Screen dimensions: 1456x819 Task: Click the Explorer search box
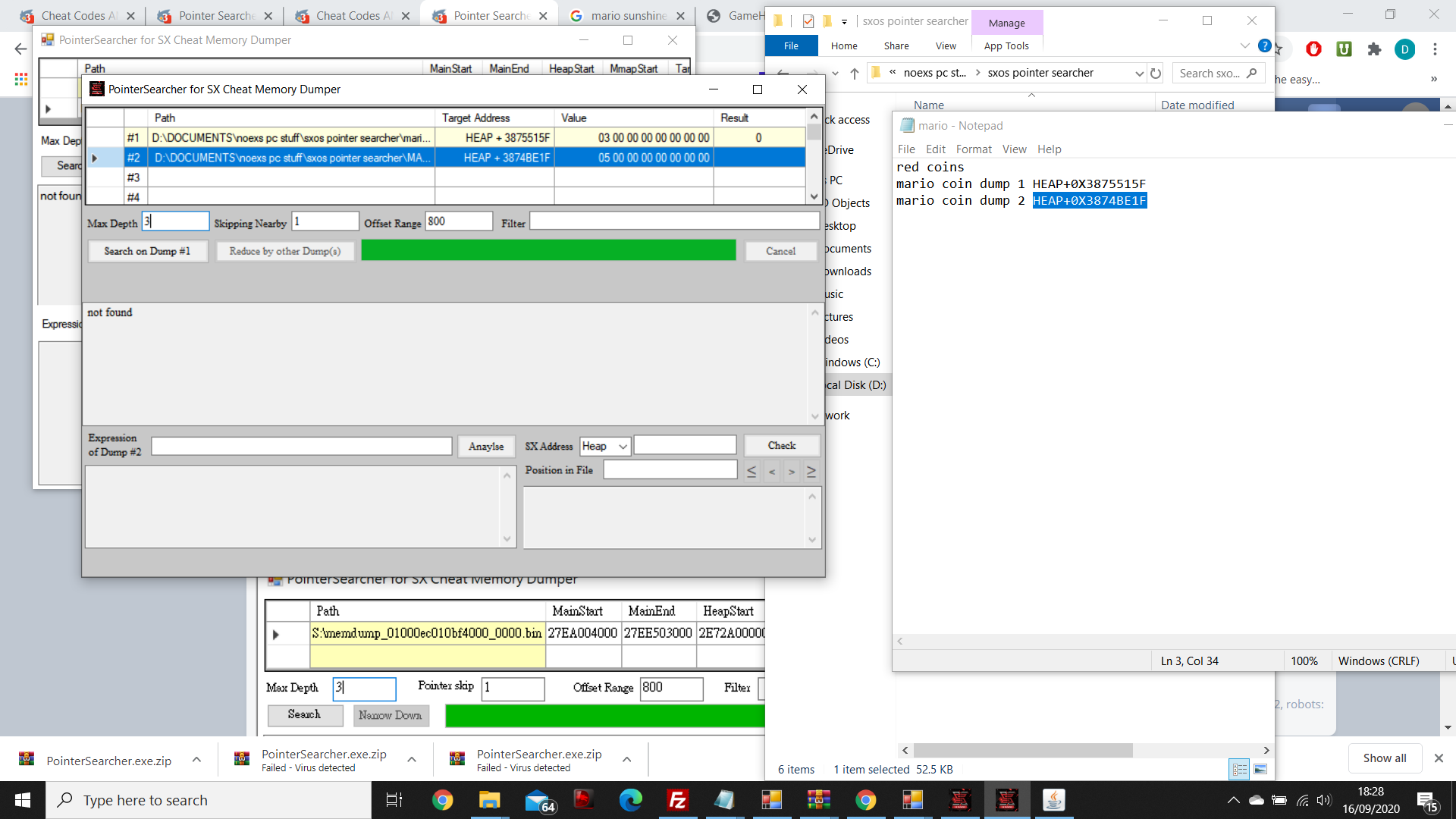(x=1219, y=73)
